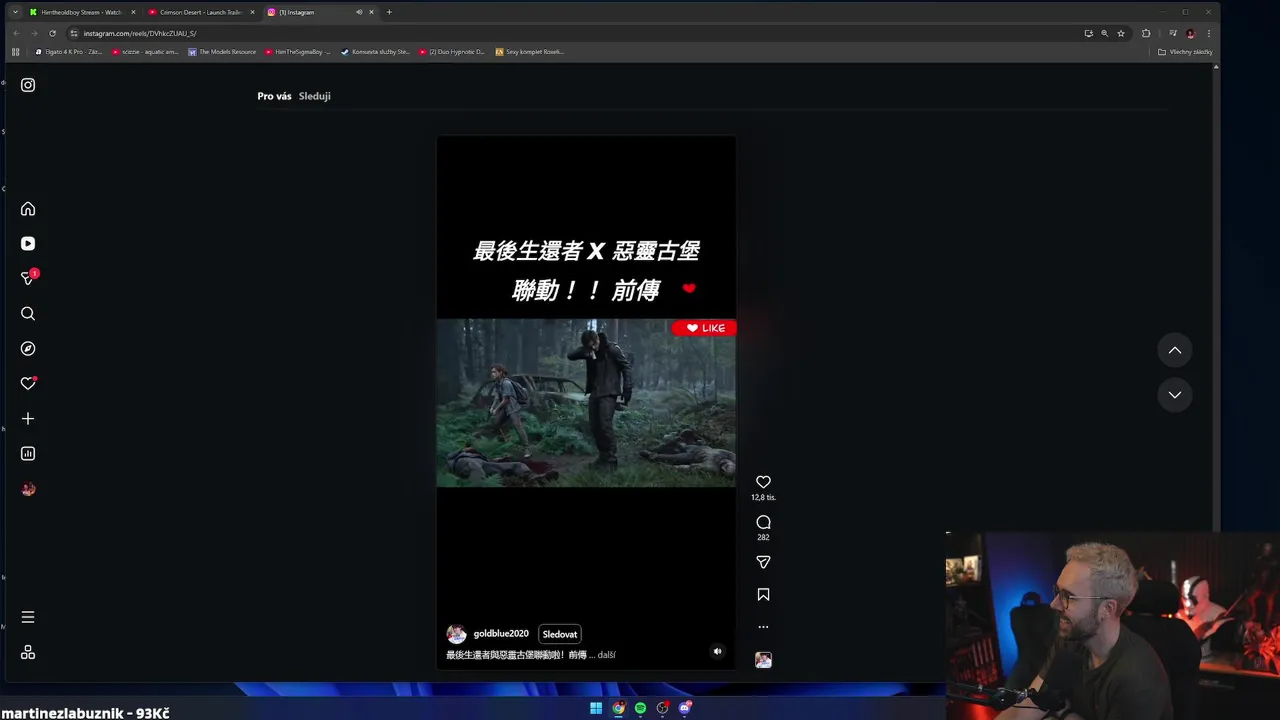The image size is (1280, 720).
Task: Open goldblue2020 profile link
Action: (x=501, y=634)
